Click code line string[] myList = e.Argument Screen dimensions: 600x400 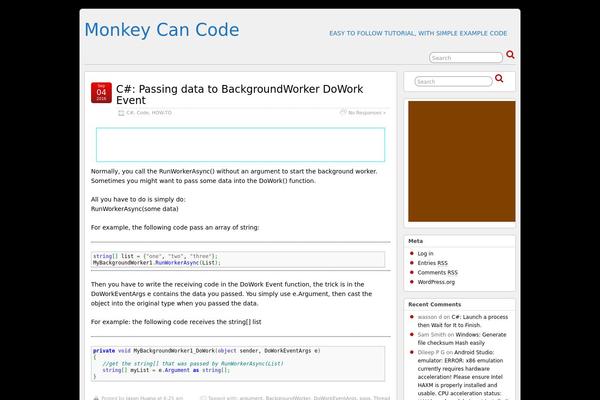(x=166, y=370)
